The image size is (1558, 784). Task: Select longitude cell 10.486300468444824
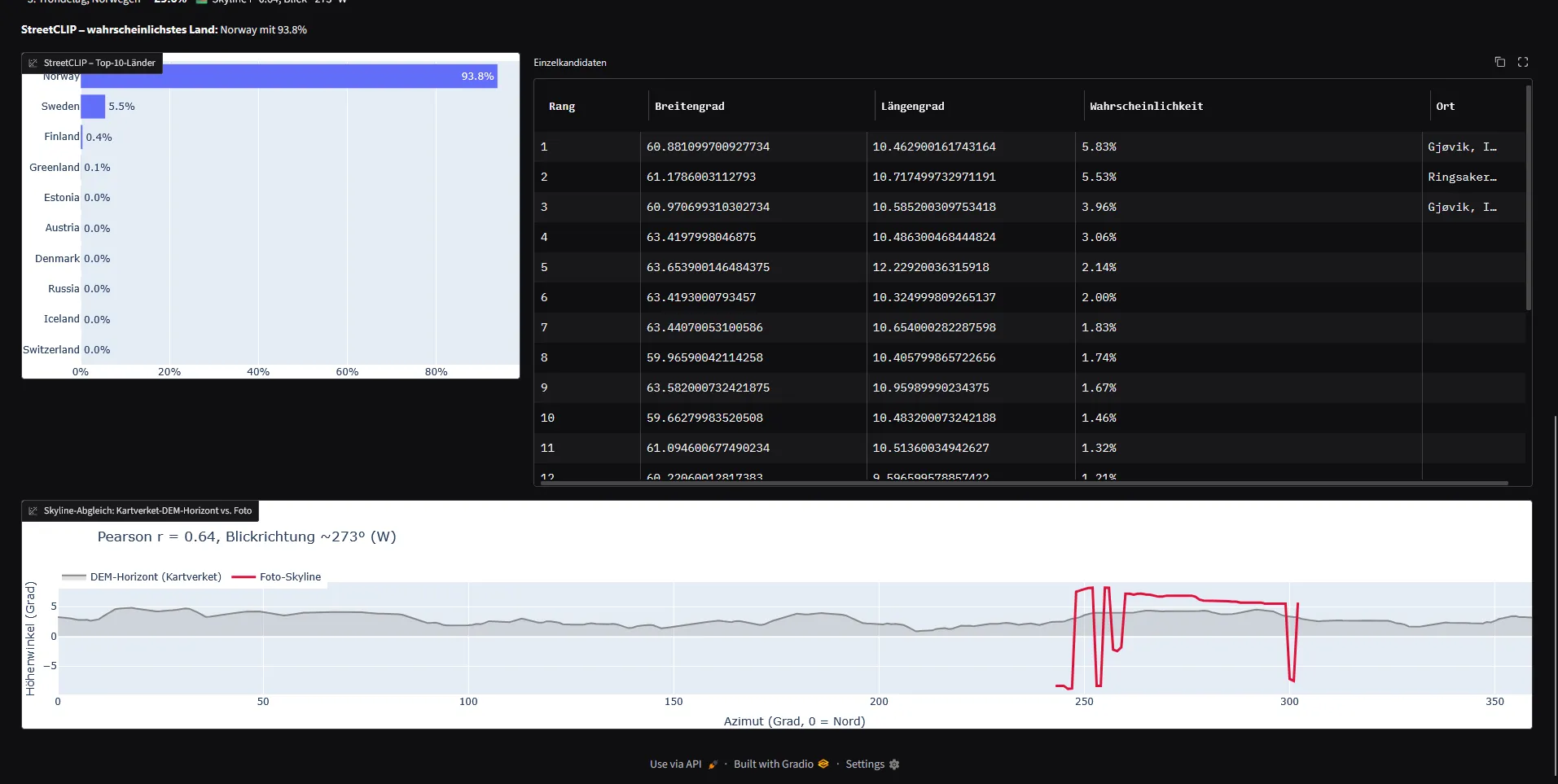coord(972,237)
